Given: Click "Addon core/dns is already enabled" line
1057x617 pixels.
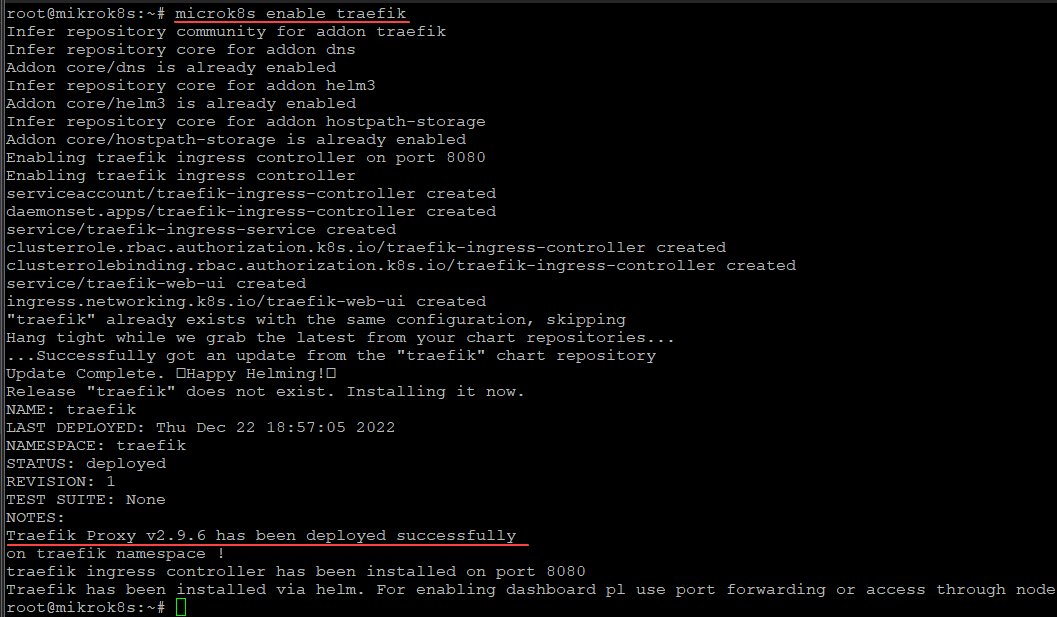Looking at the screenshot, I should pyautogui.click(x=171, y=68).
